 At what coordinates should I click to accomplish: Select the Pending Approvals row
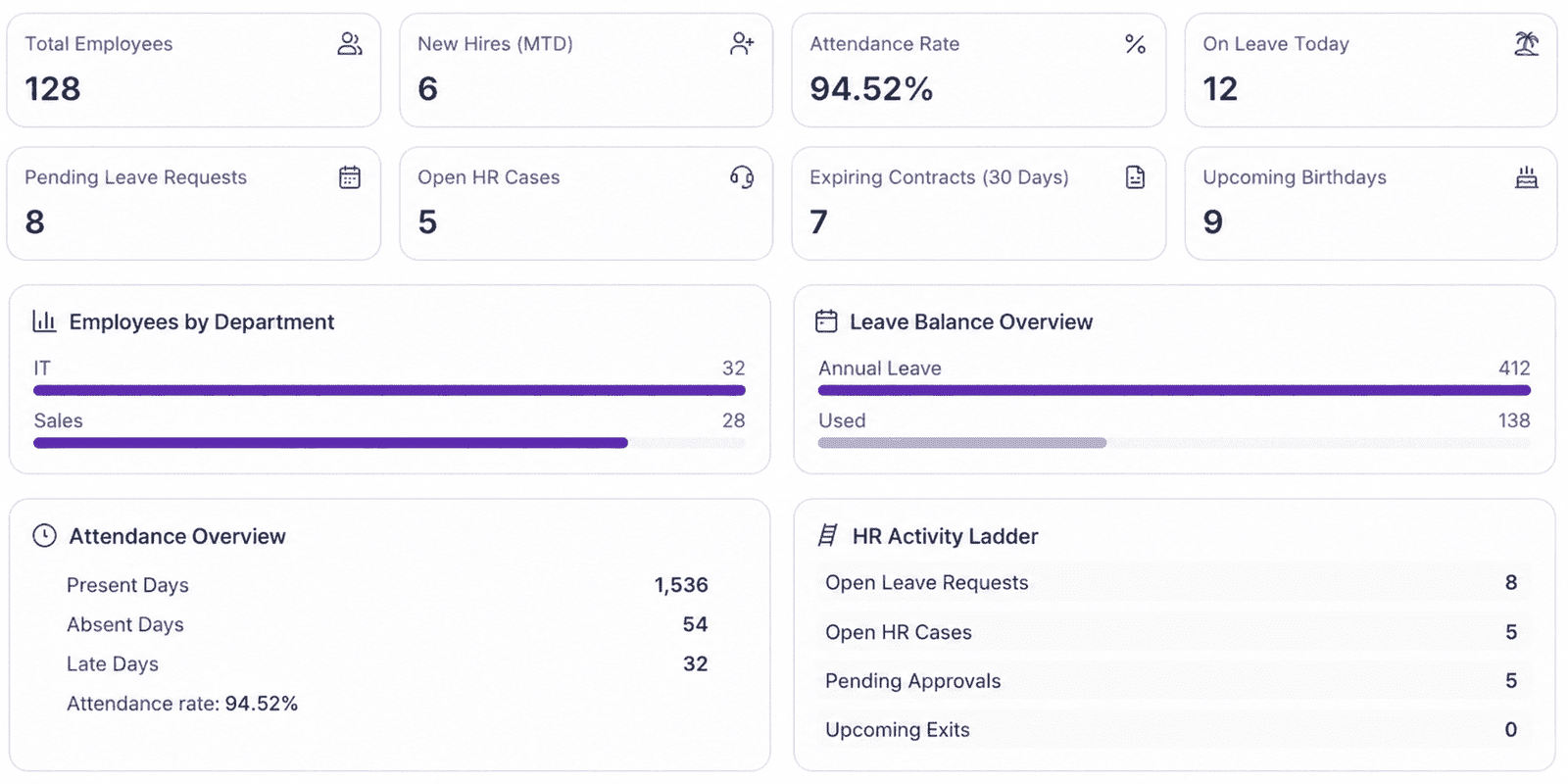tap(1174, 681)
